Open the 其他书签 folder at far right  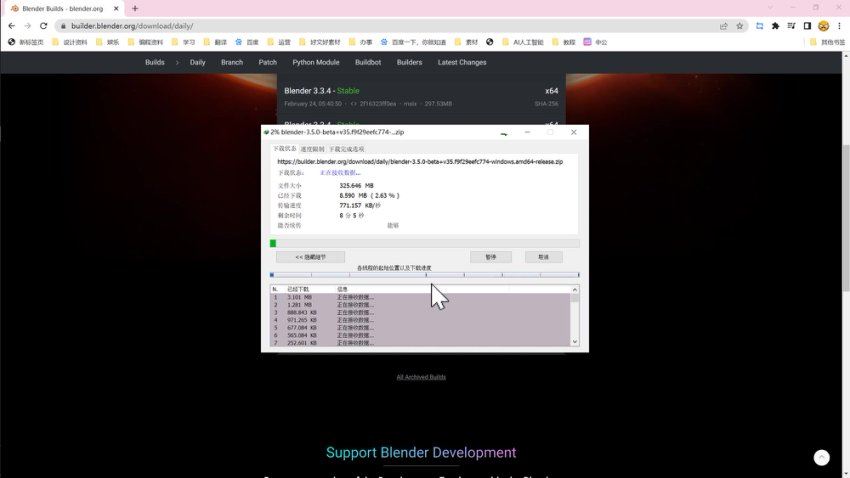click(x=827, y=42)
